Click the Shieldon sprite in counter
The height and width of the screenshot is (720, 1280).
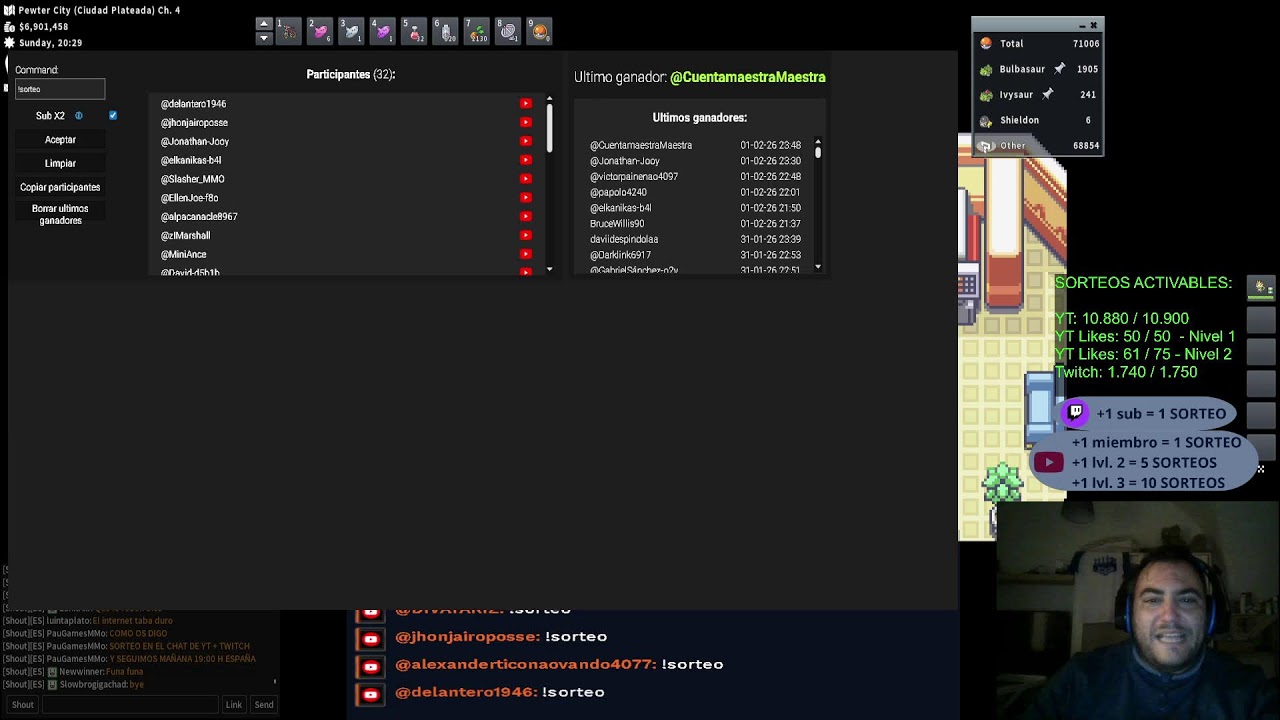986,120
